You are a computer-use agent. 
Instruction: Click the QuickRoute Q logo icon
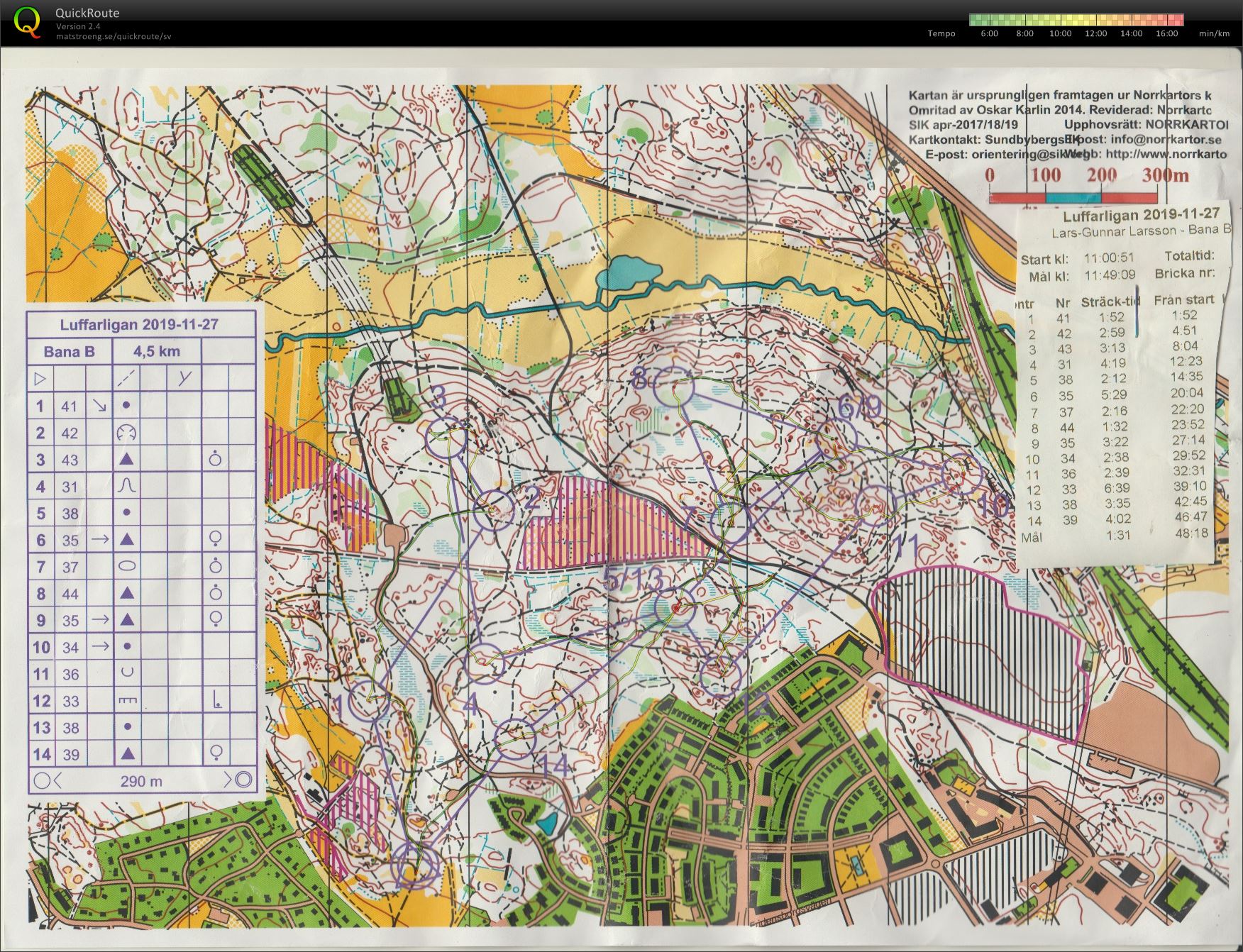point(27,21)
